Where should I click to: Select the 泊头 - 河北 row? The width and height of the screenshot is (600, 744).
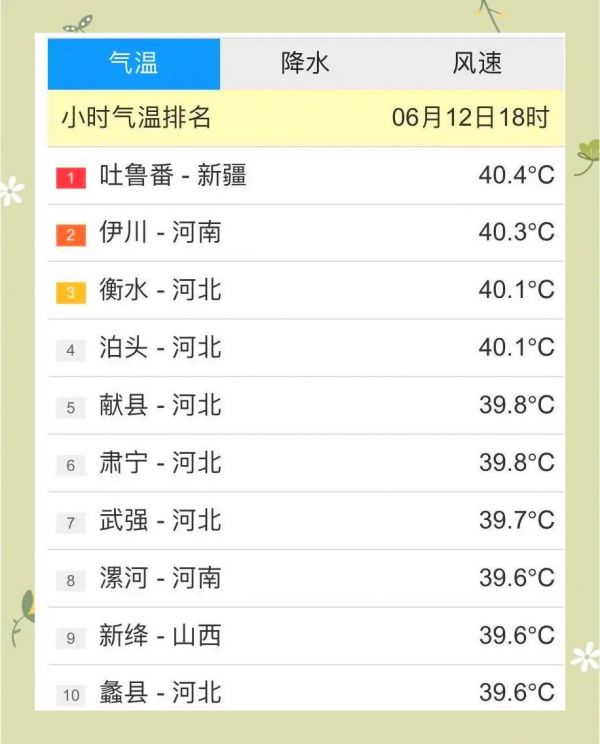[306, 348]
